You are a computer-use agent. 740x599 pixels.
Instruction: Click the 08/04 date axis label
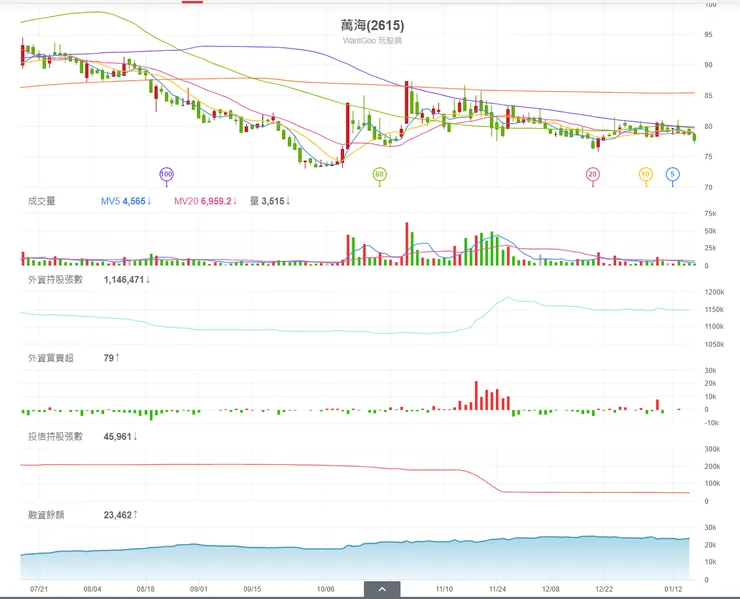tap(92, 589)
